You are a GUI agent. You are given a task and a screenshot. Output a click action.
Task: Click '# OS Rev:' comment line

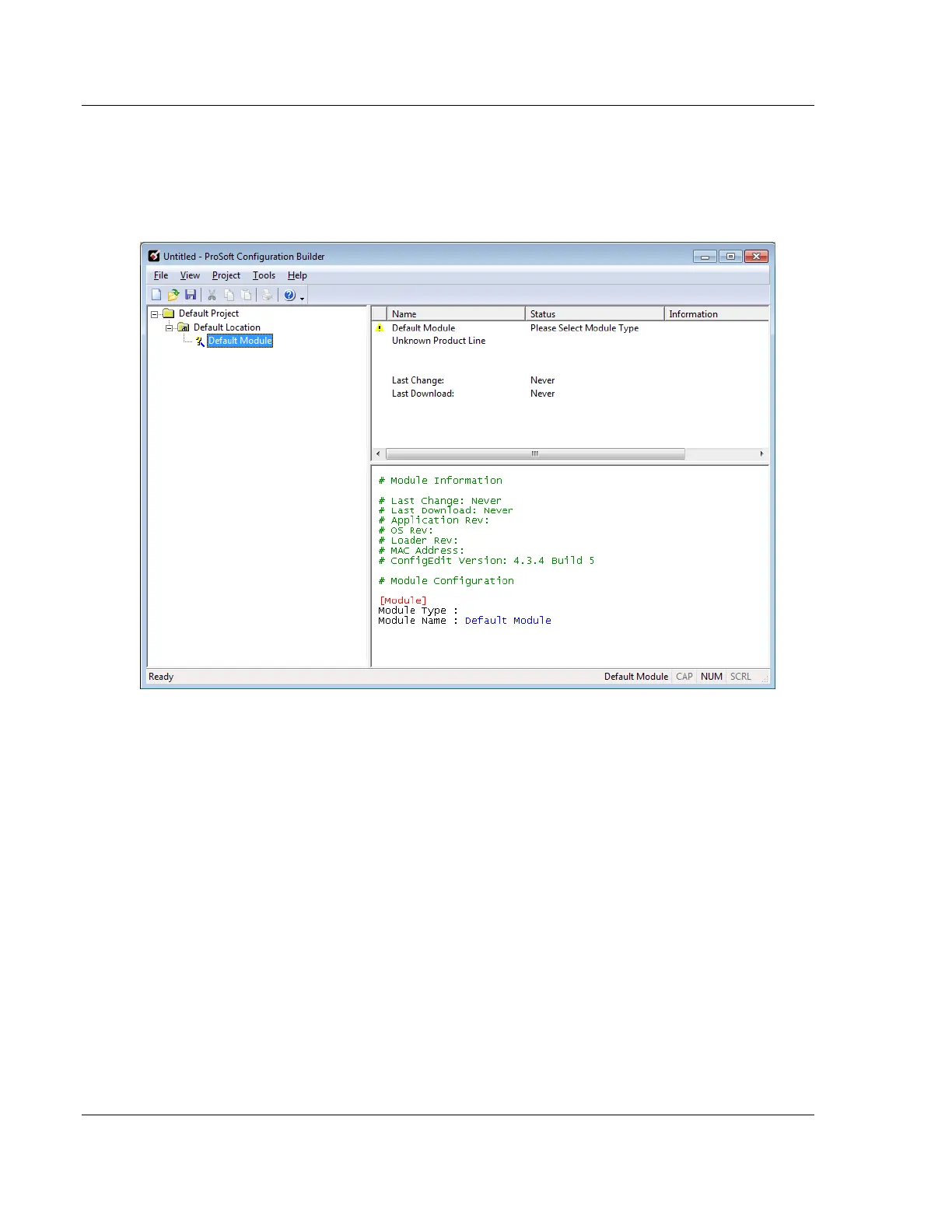406,530
